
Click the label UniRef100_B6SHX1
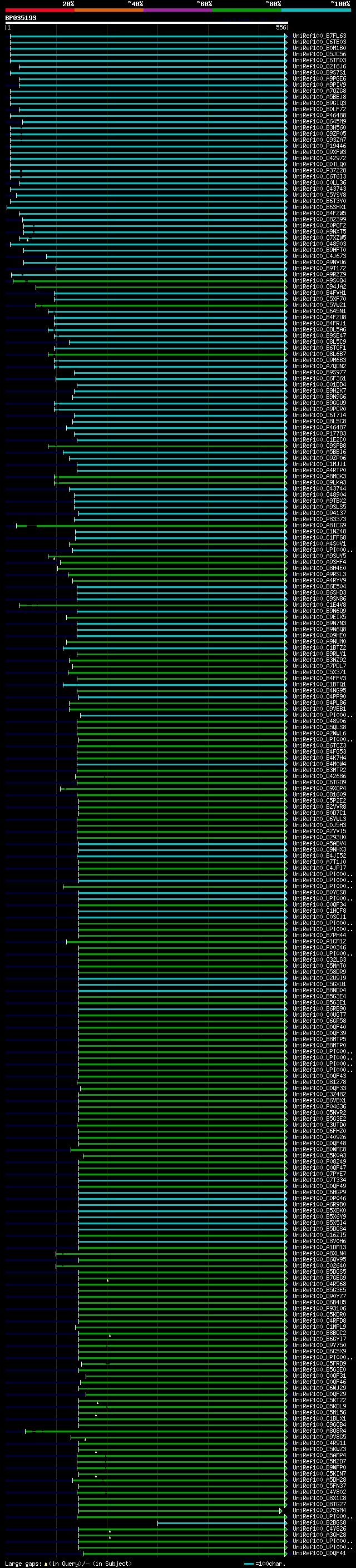coord(319,207)
